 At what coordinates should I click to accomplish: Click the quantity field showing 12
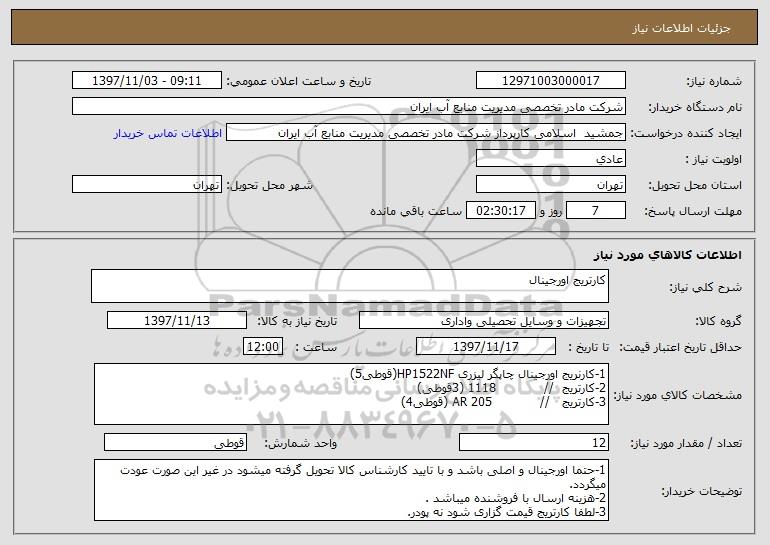point(534,442)
